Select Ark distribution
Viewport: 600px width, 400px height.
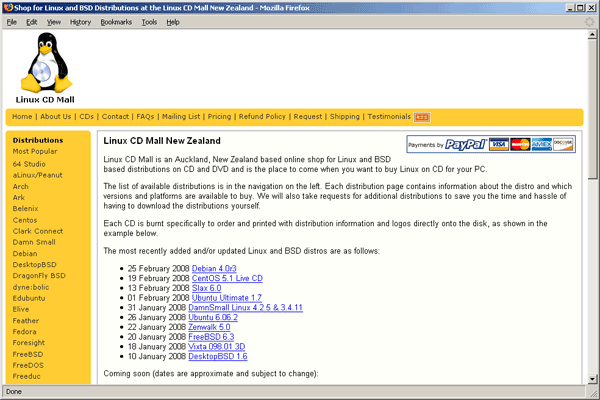pyautogui.click(x=19, y=198)
